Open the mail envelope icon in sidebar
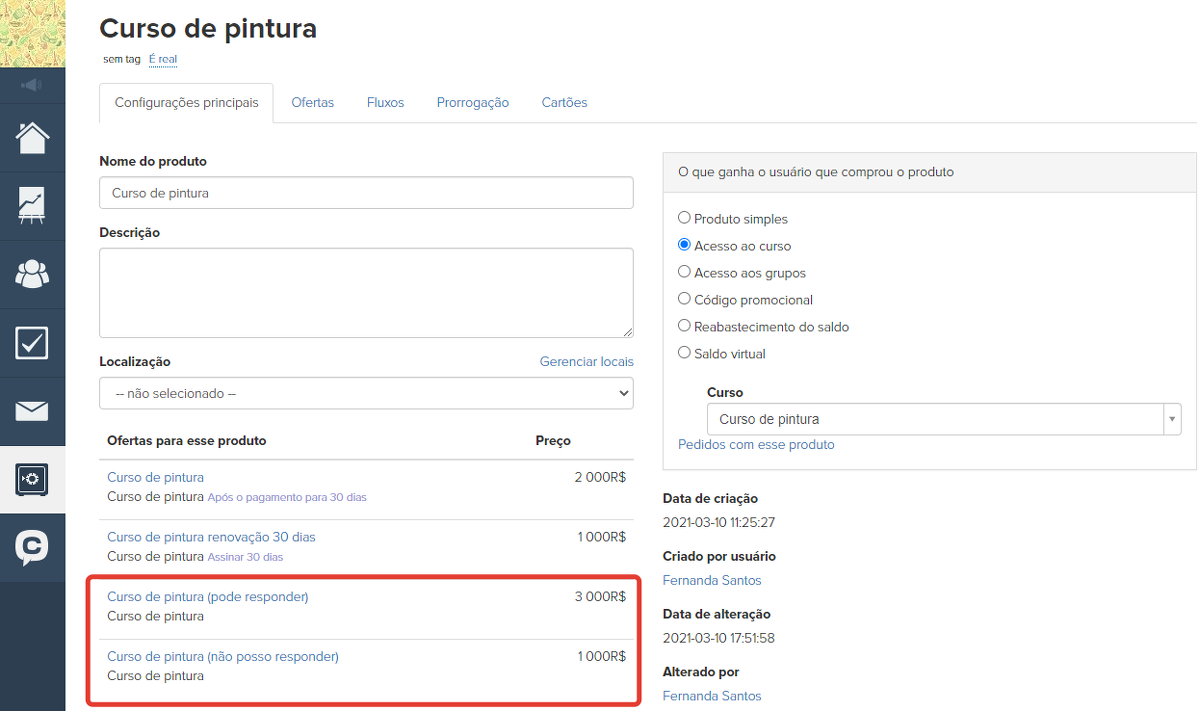Screen dimensions: 1200x711 click(32, 411)
